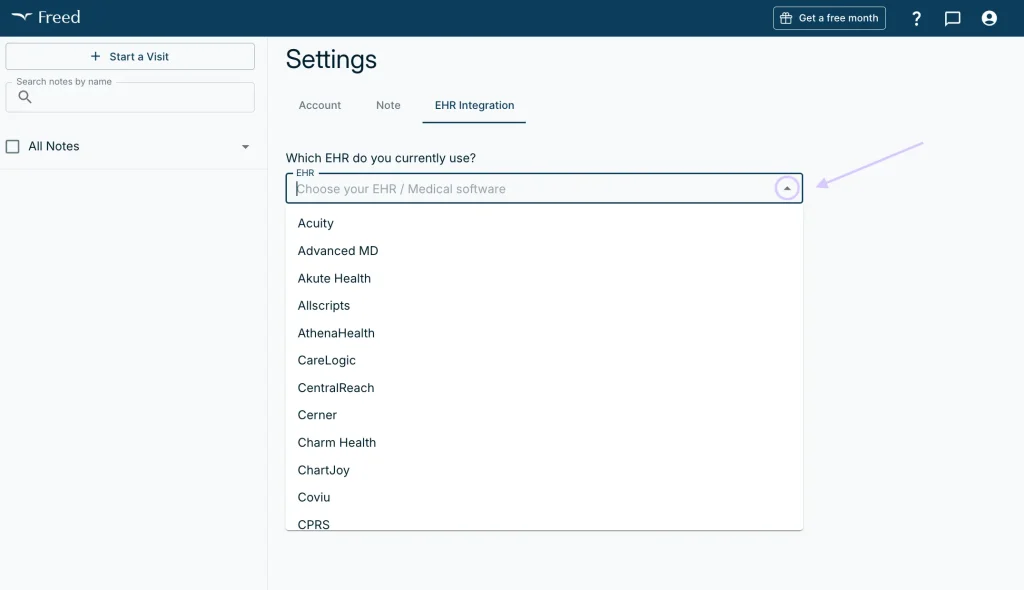Choose Advanced MD from the list

pos(544,251)
